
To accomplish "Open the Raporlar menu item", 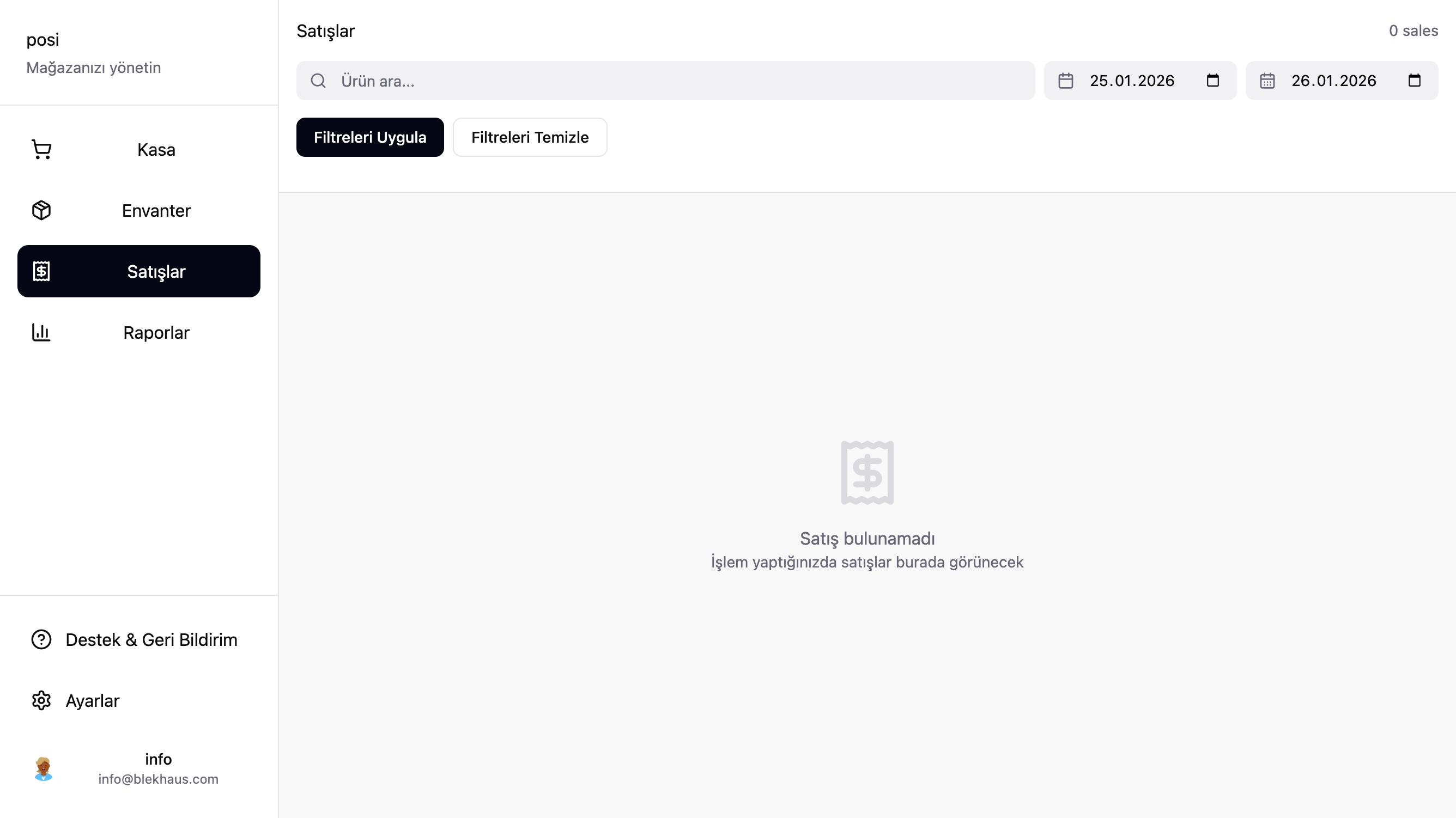I will pyautogui.click(x=156, y=333).
